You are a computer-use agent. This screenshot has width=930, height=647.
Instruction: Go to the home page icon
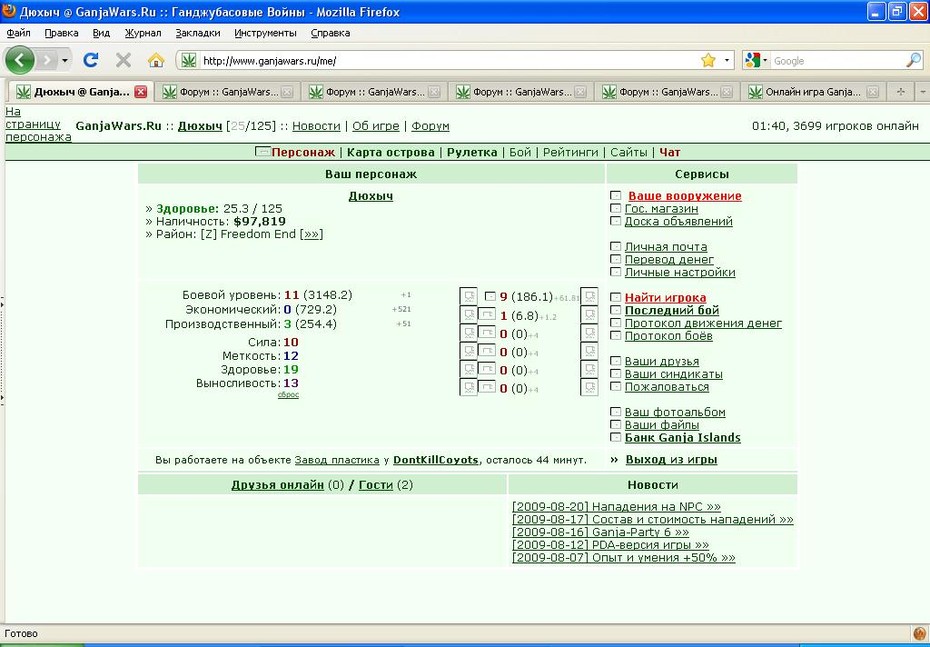(x=155, y=60)
